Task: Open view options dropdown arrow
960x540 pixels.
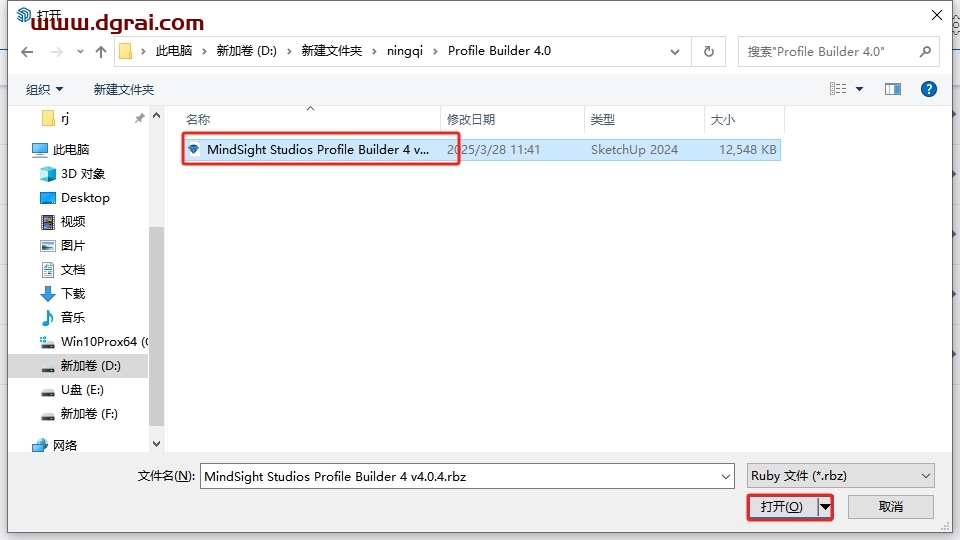Action: [860, 89]
